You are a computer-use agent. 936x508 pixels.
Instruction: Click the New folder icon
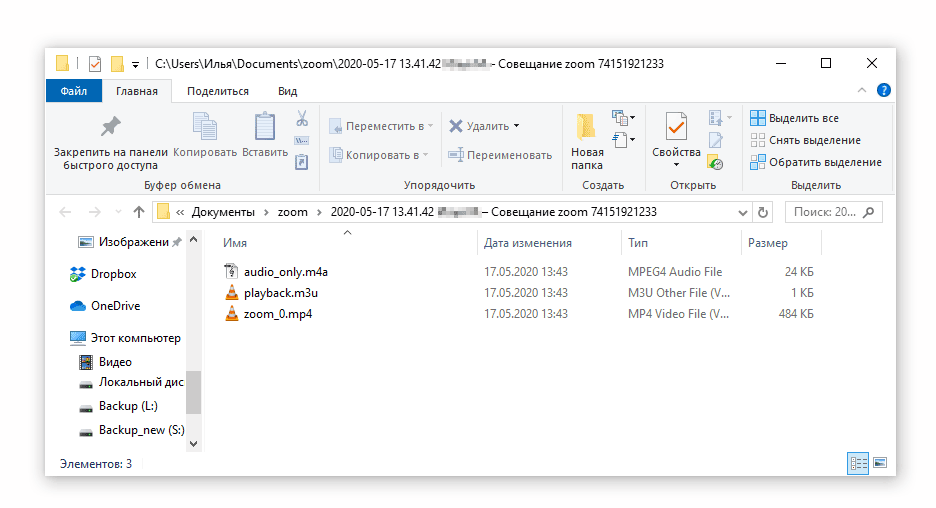[586, 127]
